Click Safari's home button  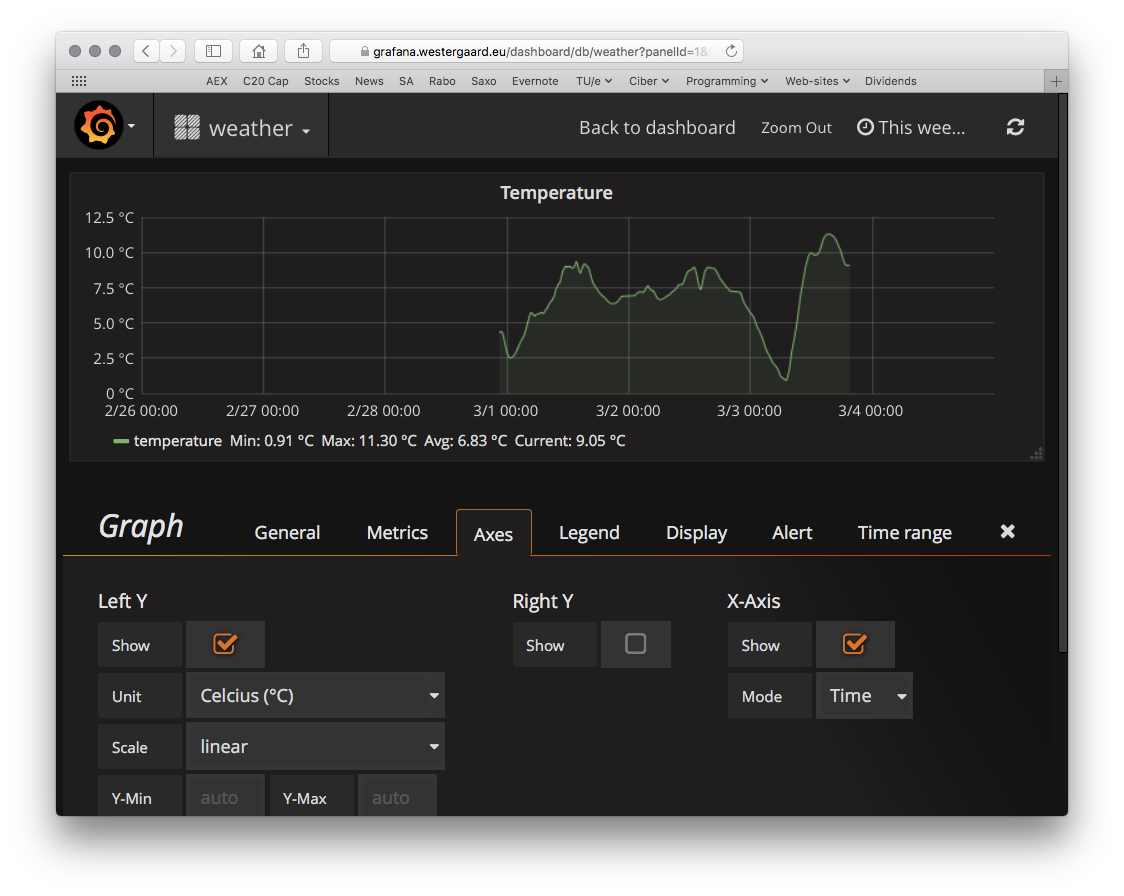[259, 51]
